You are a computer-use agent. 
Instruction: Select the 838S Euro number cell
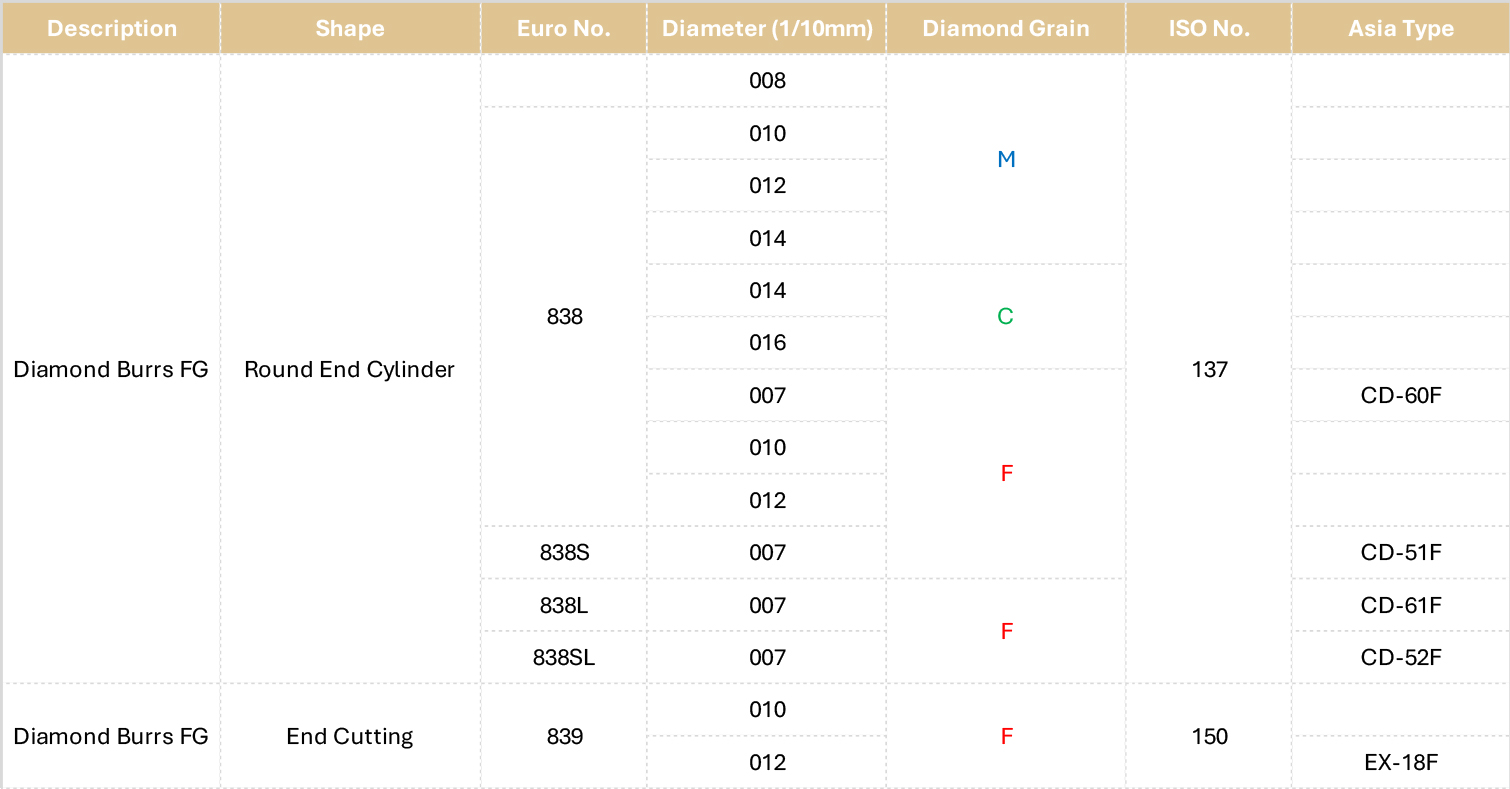click(564, 552)
